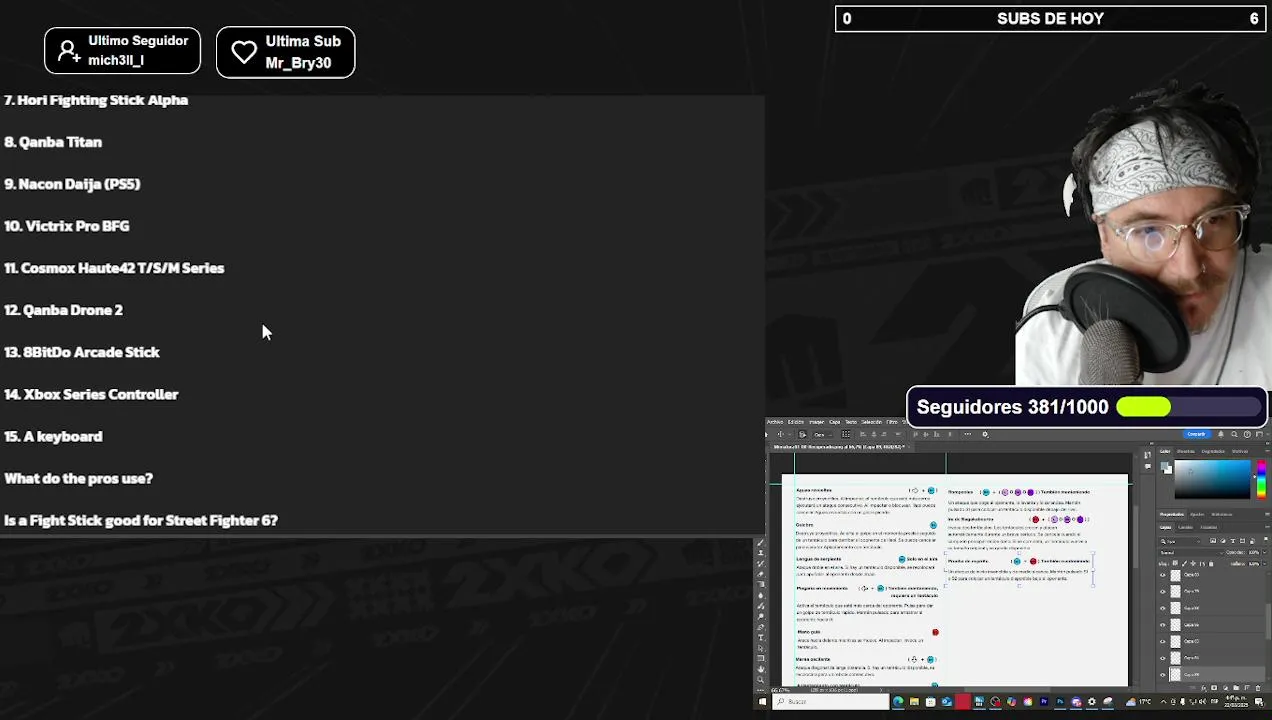Click Move tool icon in options bar
The image size is (1272, 720).
click(x=780, y=434)
